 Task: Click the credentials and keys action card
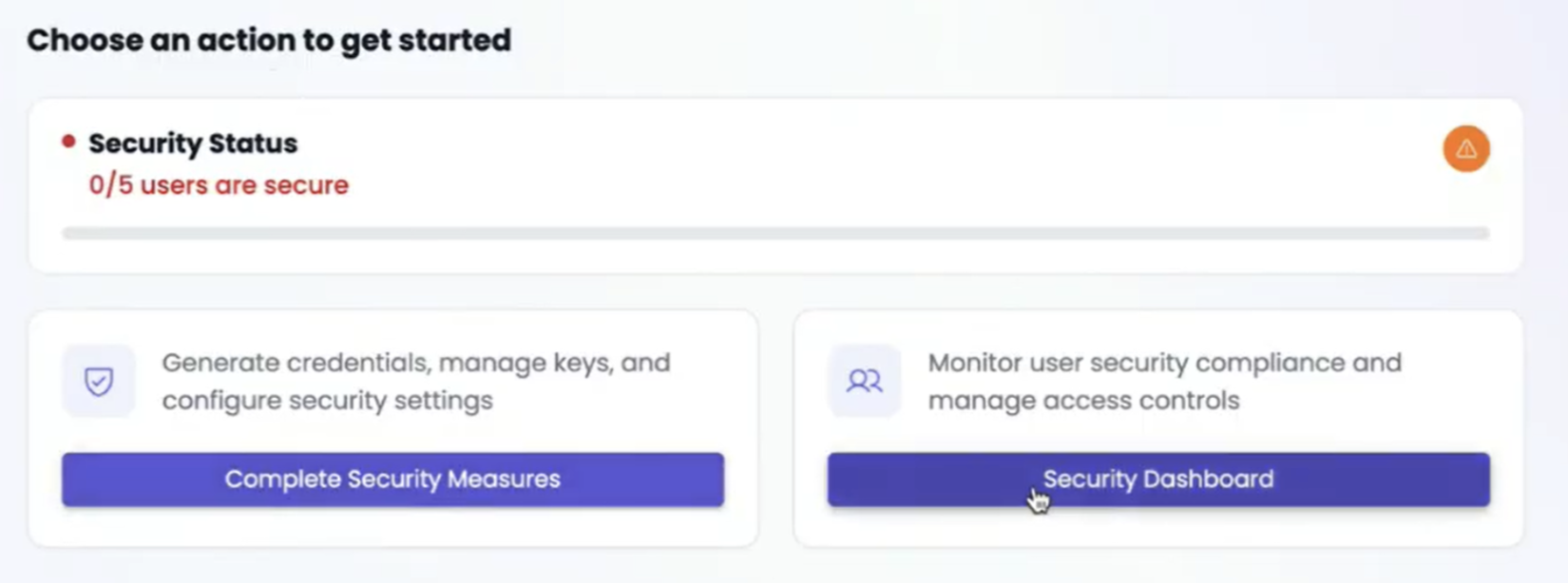(393, 428)
